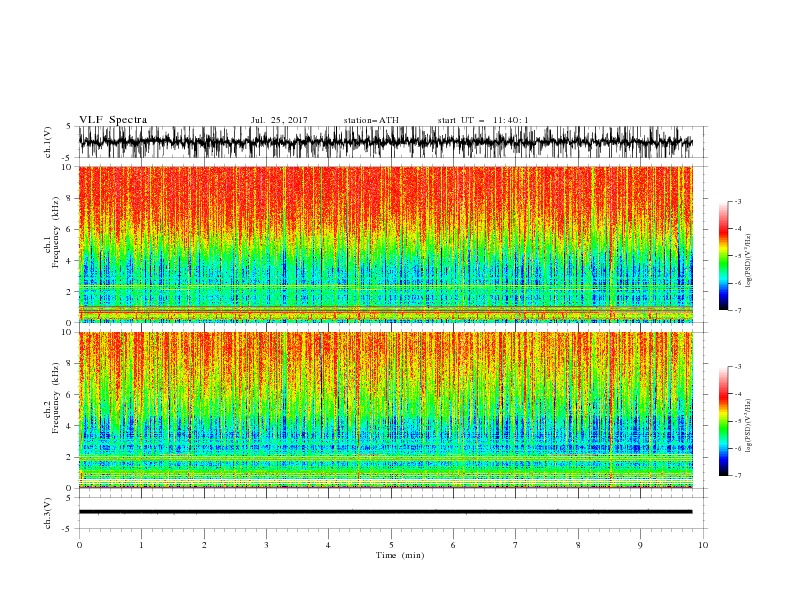
Task: Select the date "Jul. 25, 2017"
Action: click(x=279, y=120)
